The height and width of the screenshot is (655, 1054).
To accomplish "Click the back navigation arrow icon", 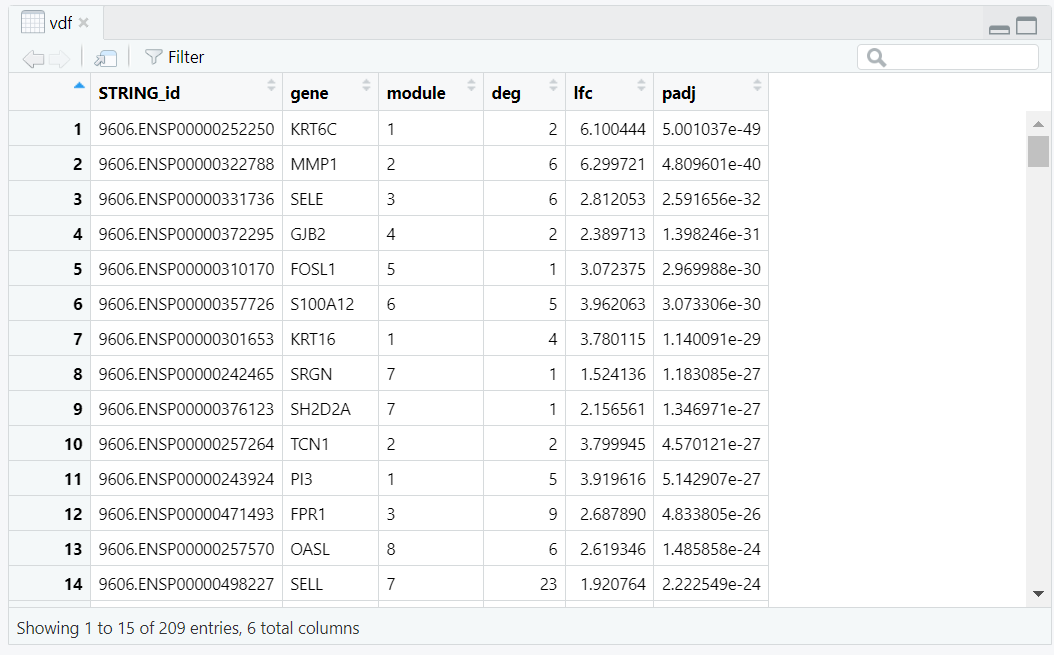I will [32, 58].
